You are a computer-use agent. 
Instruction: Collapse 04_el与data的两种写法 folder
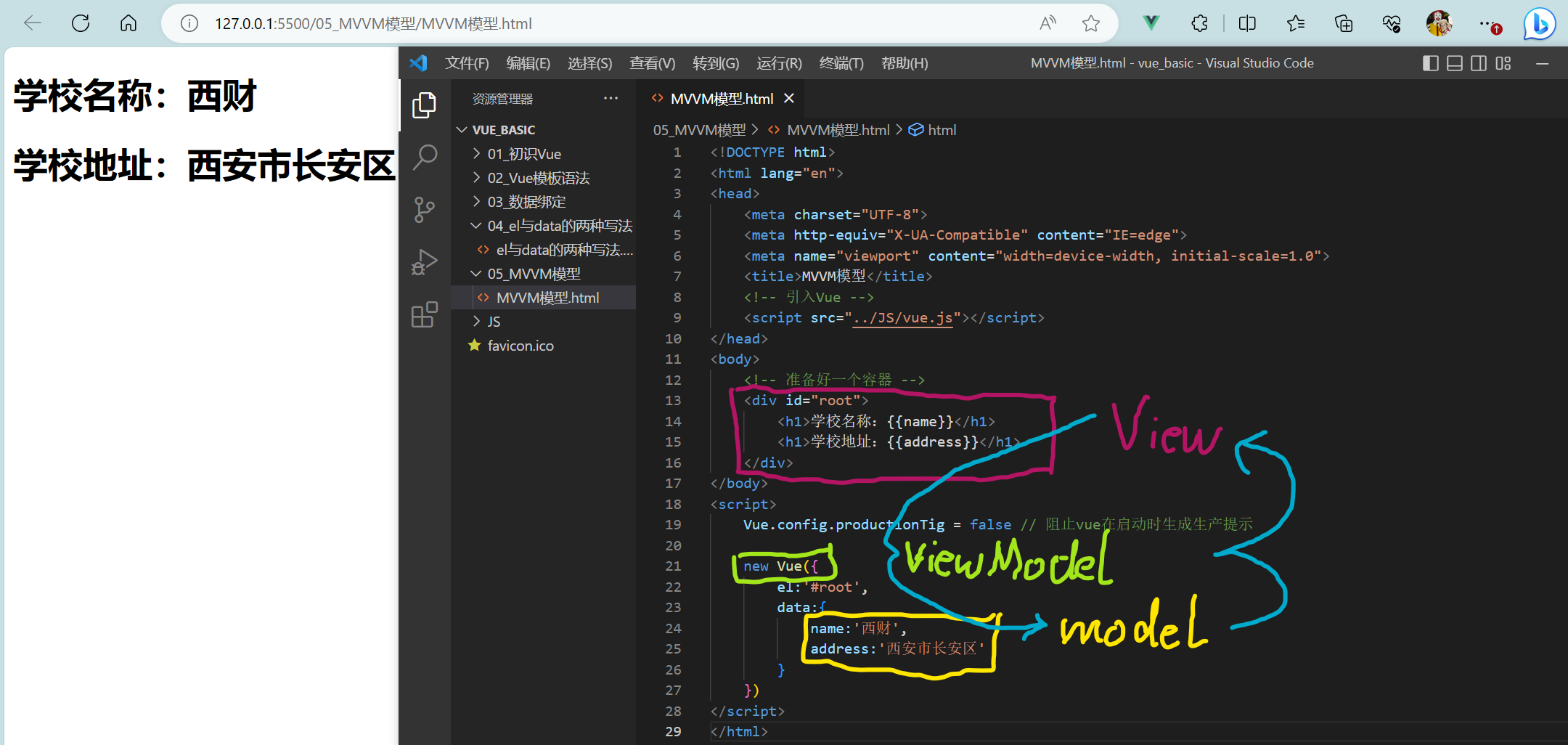(560, 226)
